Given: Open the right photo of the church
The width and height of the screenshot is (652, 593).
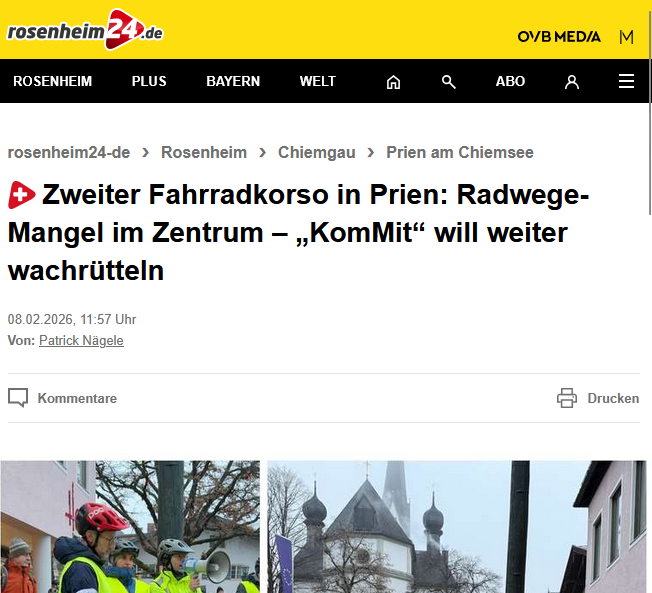Looking at the screenshot, I should pyautogui.click(x=457, y=526).
